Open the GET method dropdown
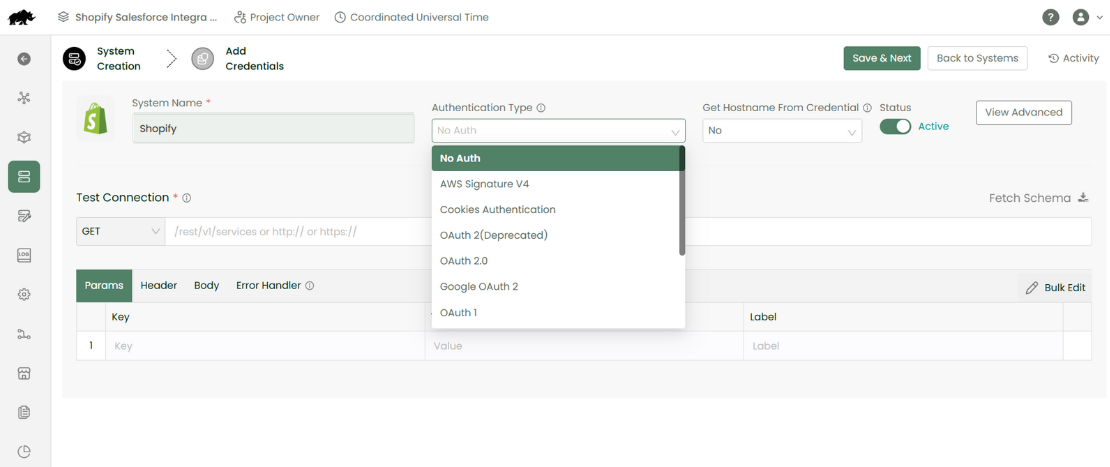Viewport: 1110px width, 467px height. tap(120, 231)
